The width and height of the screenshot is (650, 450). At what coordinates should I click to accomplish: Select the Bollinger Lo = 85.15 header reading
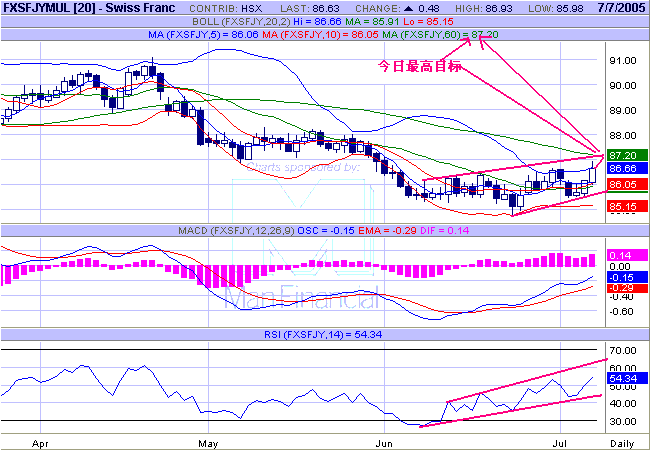[428, 22]
